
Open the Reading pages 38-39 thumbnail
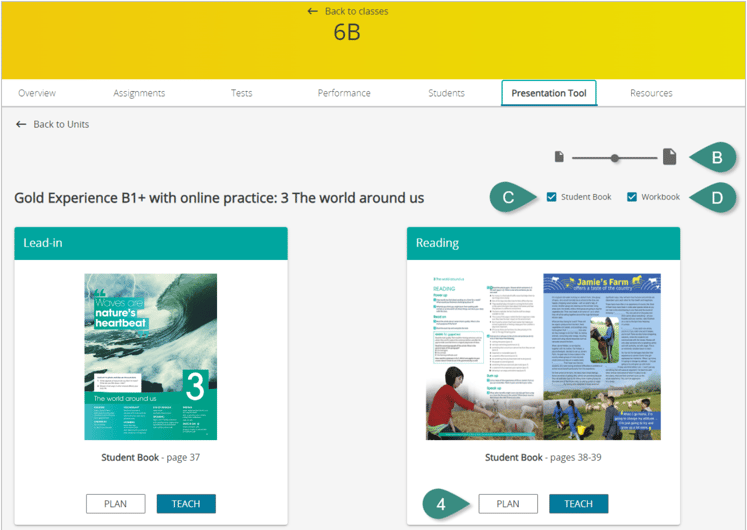543,357
